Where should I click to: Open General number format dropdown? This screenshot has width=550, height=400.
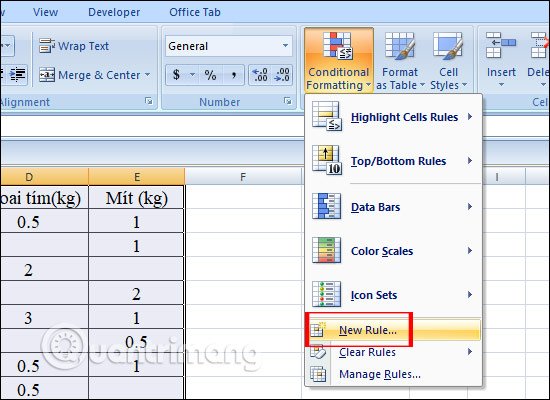click(x=286, y=46)
